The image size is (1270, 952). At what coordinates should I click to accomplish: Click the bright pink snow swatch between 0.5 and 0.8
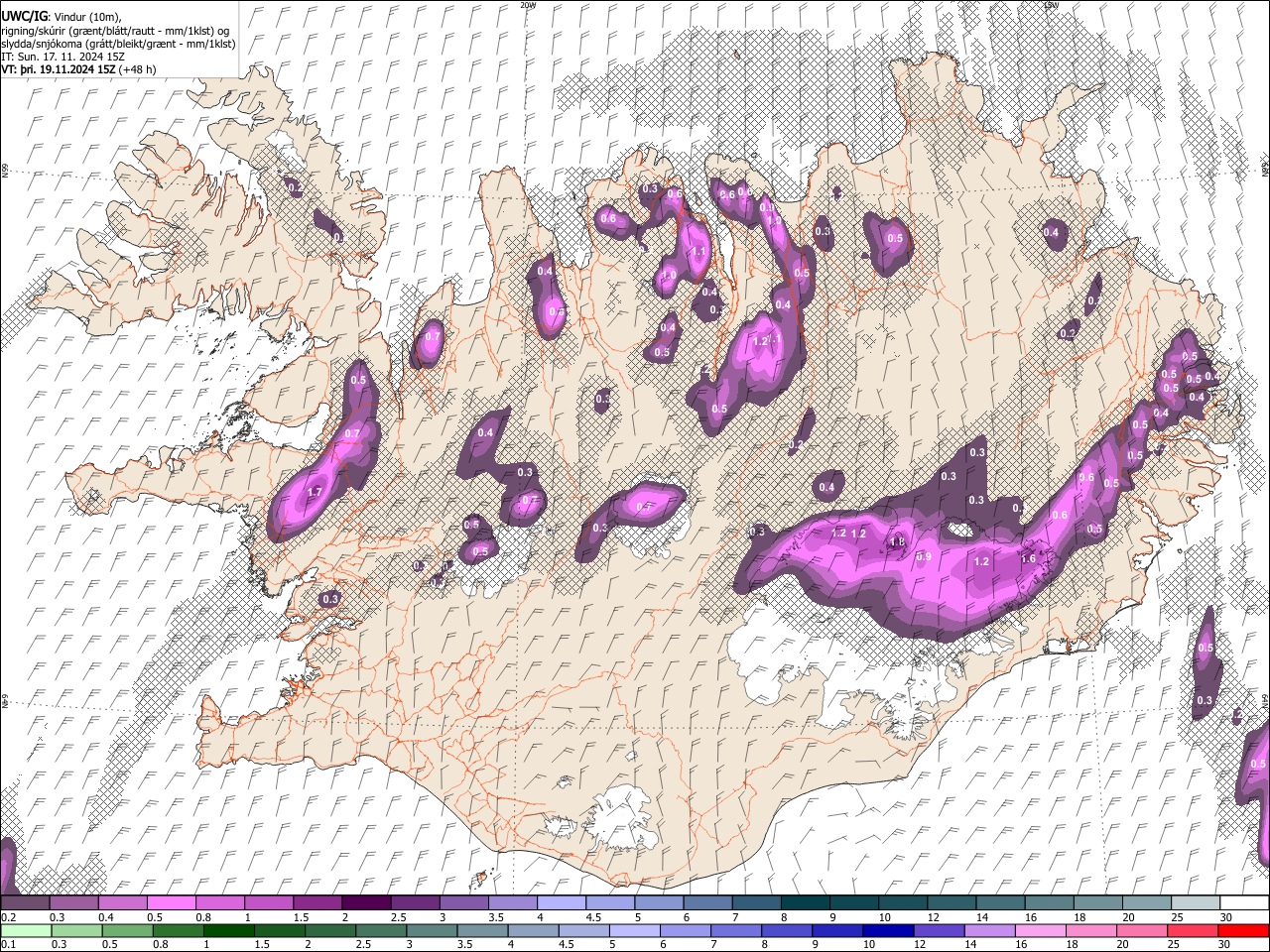click(x=171, y=902)
